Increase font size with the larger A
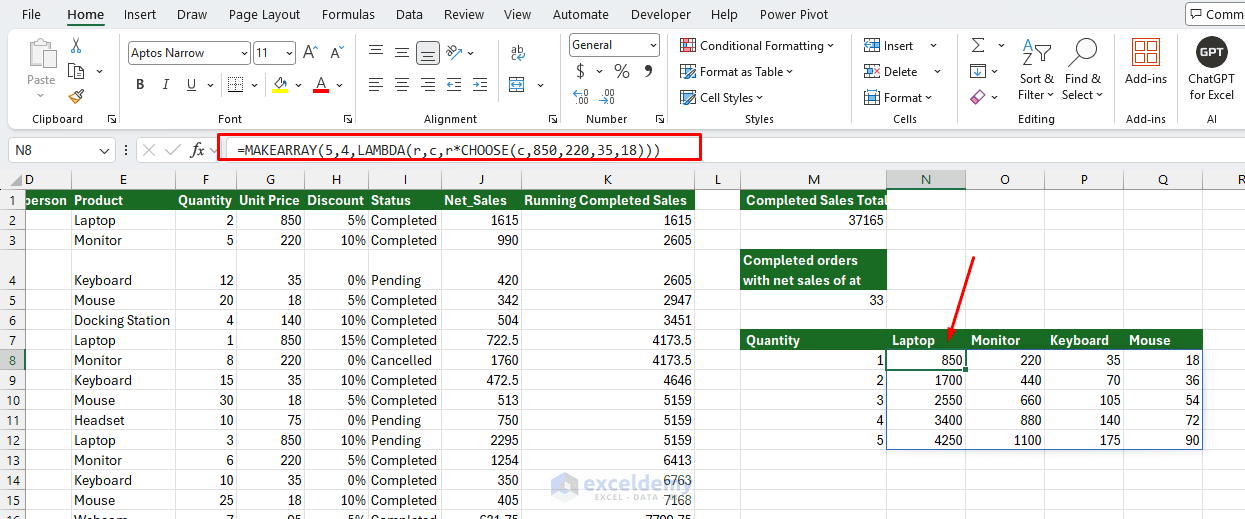 coord(310,53)
